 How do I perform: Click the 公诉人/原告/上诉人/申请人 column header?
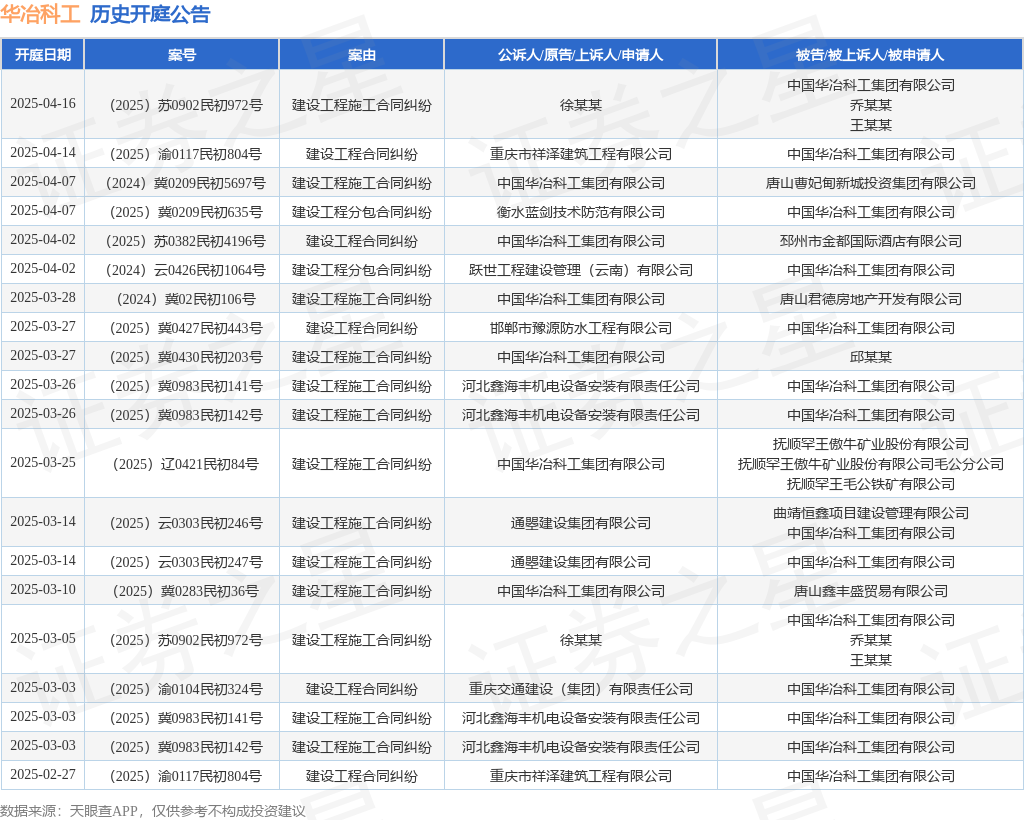[x=581, y=55]
